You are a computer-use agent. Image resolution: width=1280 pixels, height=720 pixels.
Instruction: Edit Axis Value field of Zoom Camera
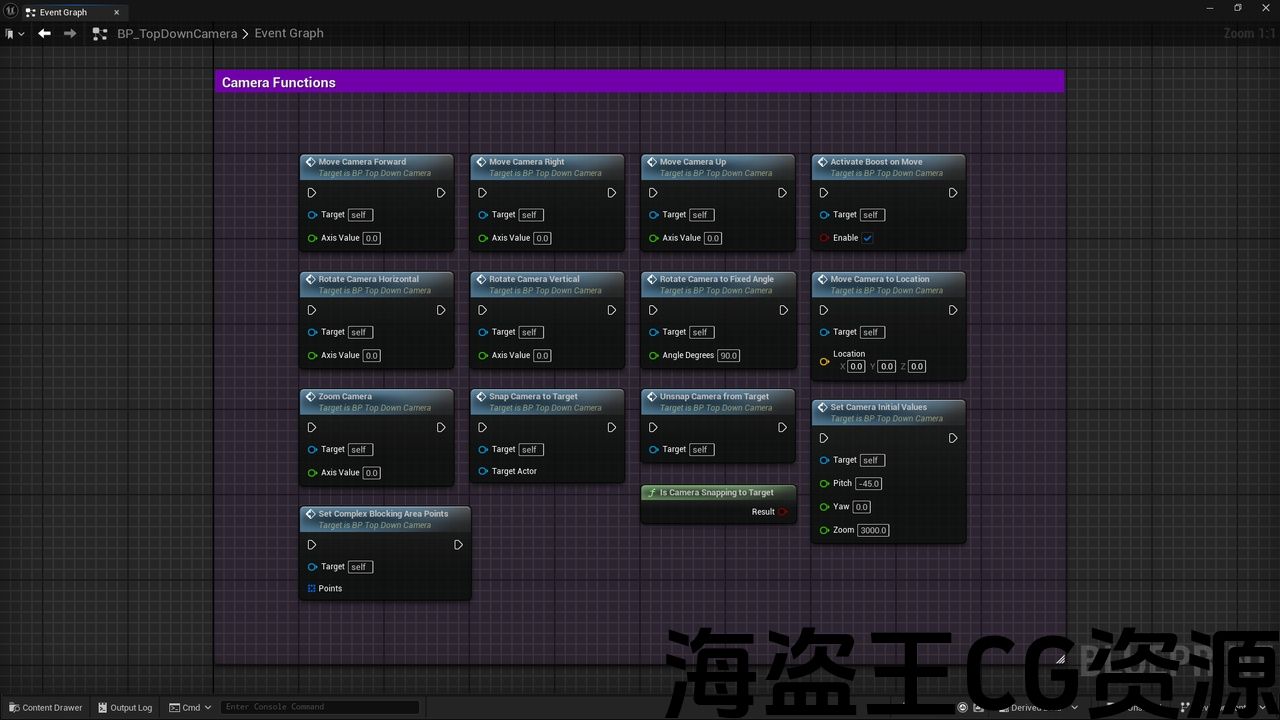pos(372,473)
